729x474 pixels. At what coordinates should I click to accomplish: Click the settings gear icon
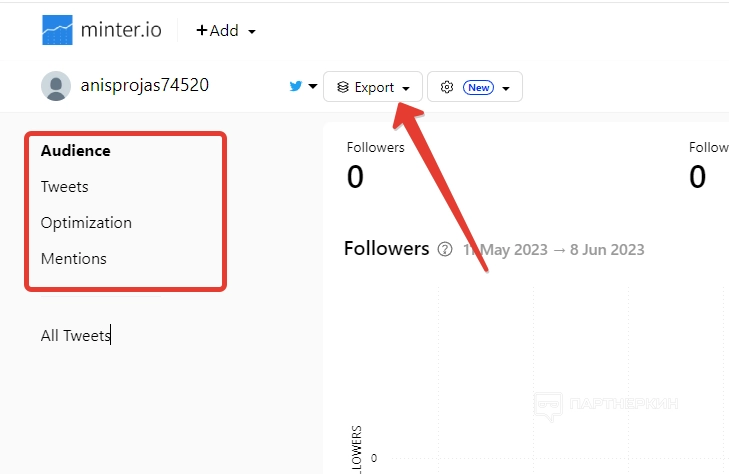point(447,87)
